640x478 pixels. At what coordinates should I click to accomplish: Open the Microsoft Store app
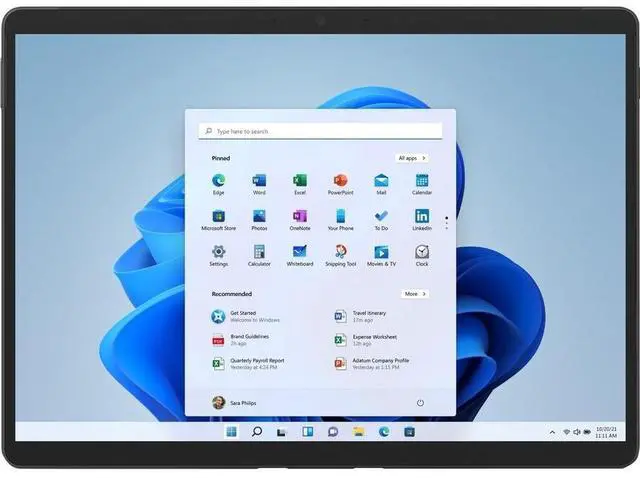(218, 217)
